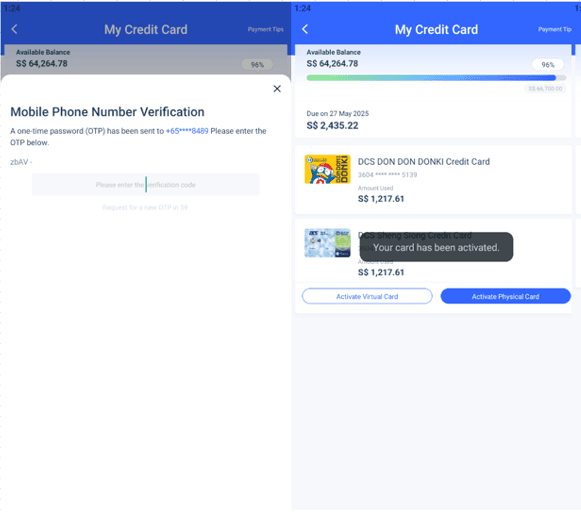Viewport: 581px width, 519px height.
Task: Dismiss the card activated toast message
Action: click(436, 247)
